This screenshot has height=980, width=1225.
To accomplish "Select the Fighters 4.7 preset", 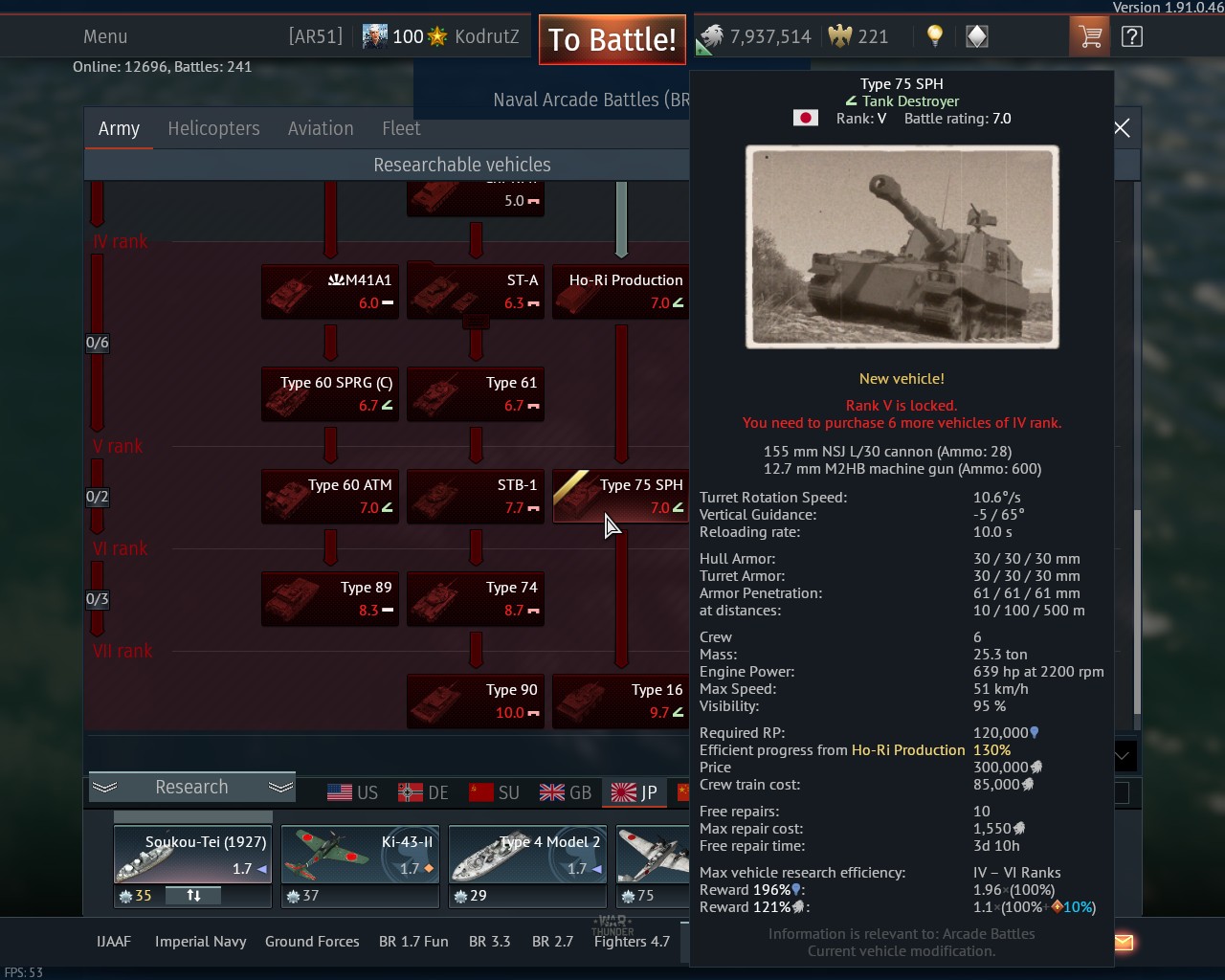I will 632,942.
